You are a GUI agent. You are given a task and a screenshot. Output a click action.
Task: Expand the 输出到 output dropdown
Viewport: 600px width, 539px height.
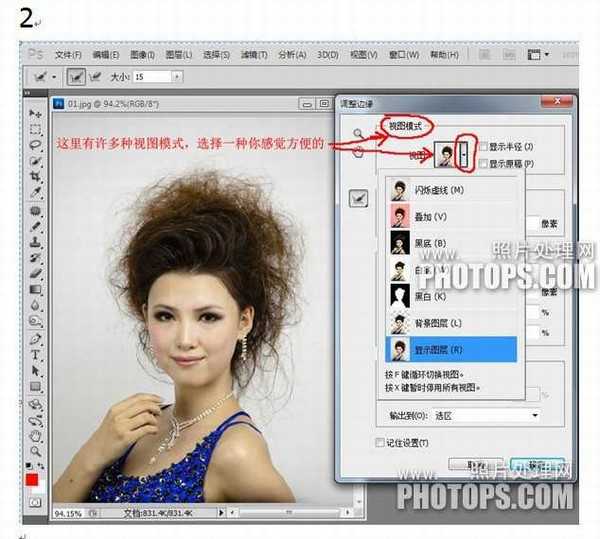[x=535, y=415]
